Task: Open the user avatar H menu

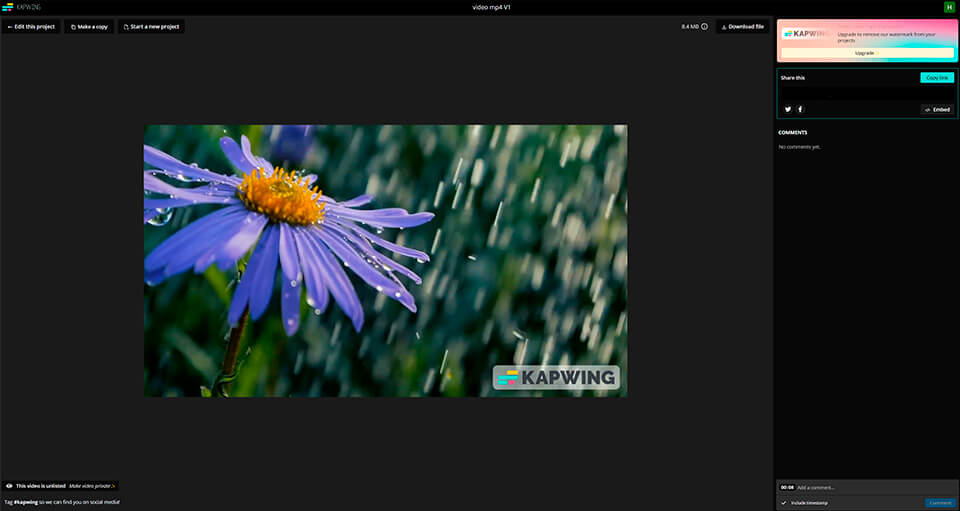Action: [949, 7]
